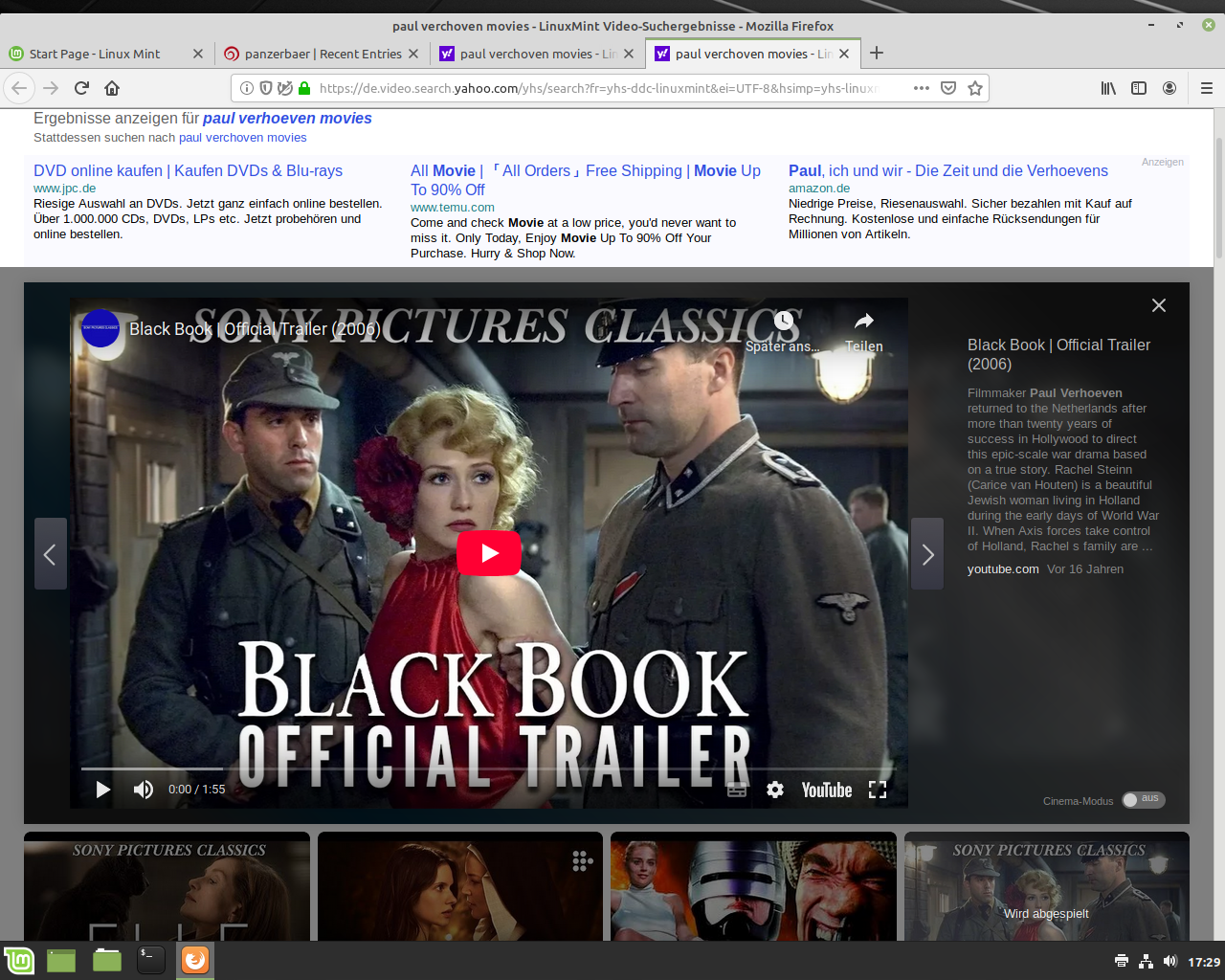Open the Firefox hamburger menu
This screenshot has height=980, width=1225.
(x=1207, y=88)
